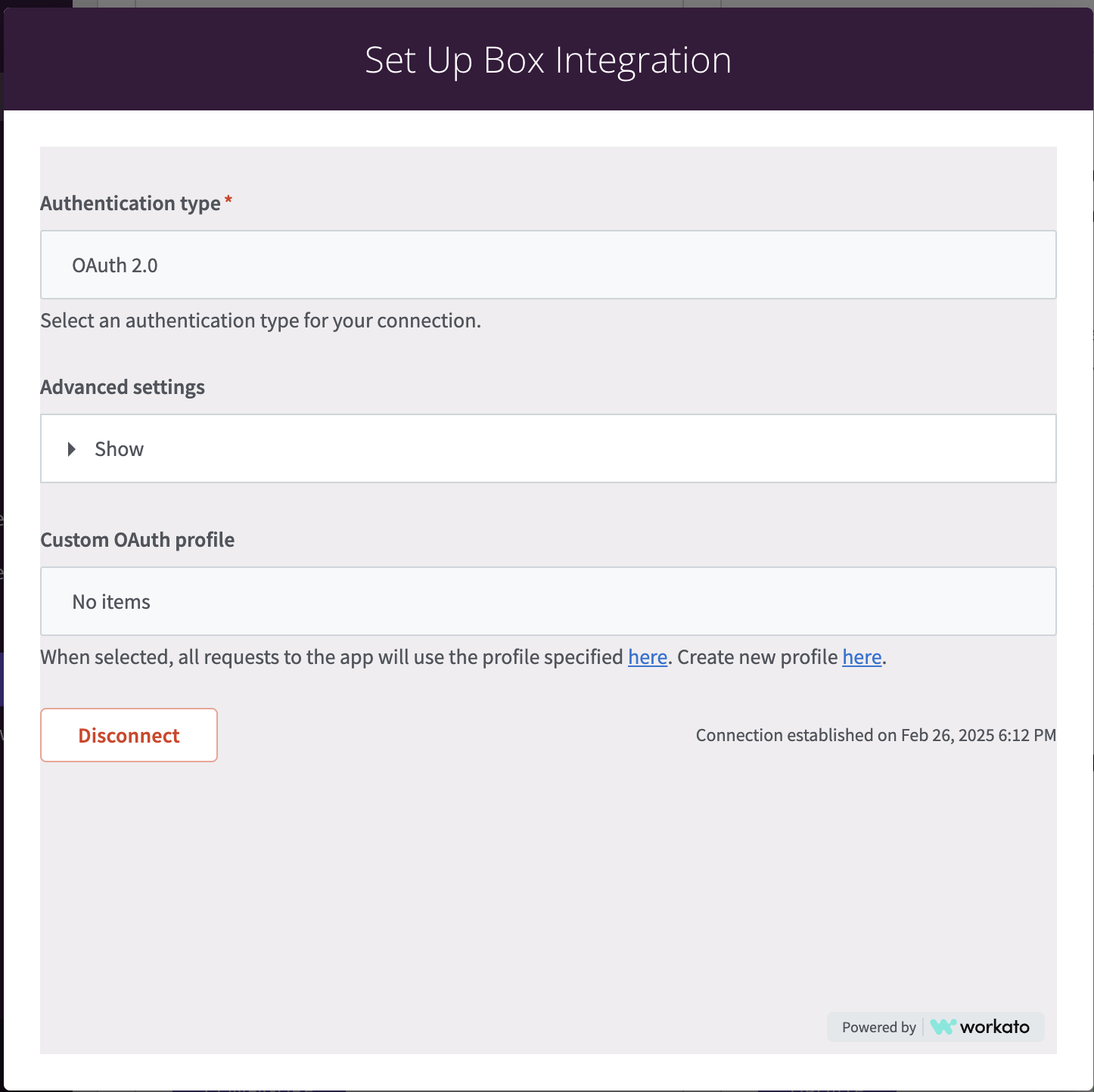The image size is (1094, 1092).
Task: Click the 'Powered by' badge label
Action: 879,1027
